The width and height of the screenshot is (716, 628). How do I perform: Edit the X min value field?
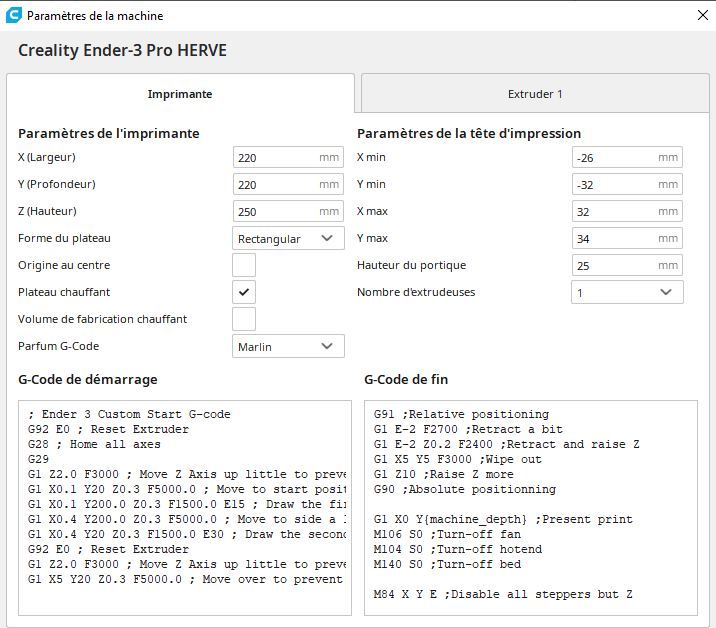(627, 158)
